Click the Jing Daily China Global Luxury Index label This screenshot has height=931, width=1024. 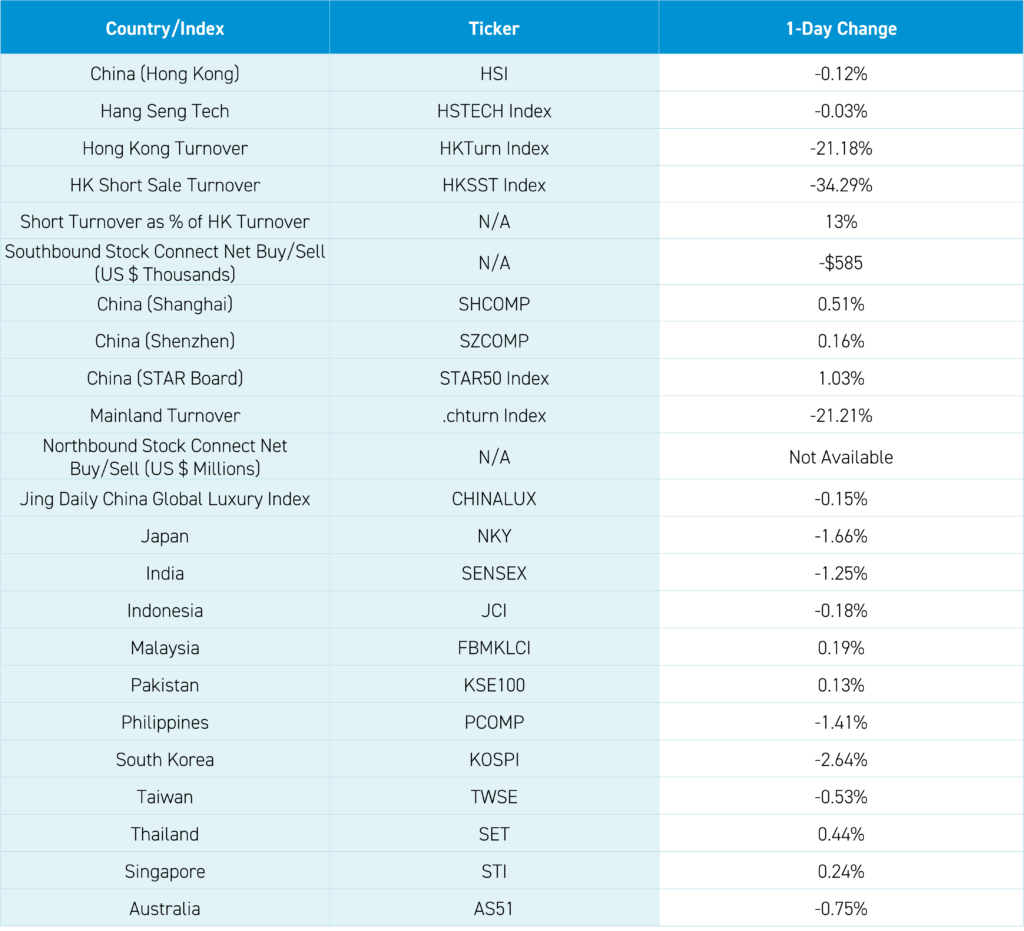(165, 499)
